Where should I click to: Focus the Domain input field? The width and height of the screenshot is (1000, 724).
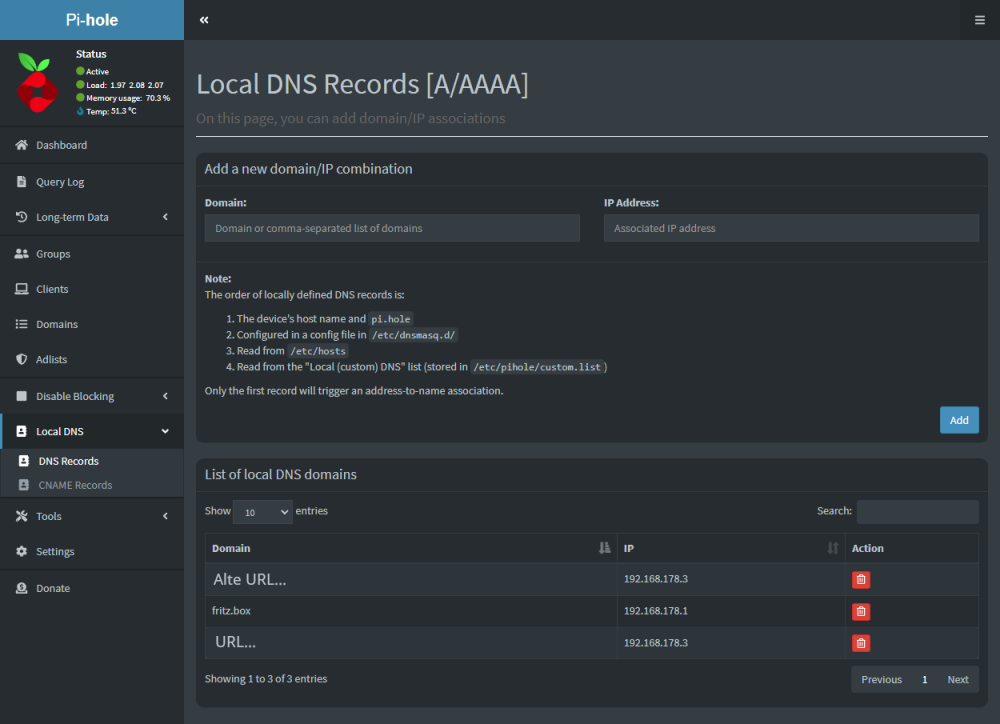click(392, 228)
